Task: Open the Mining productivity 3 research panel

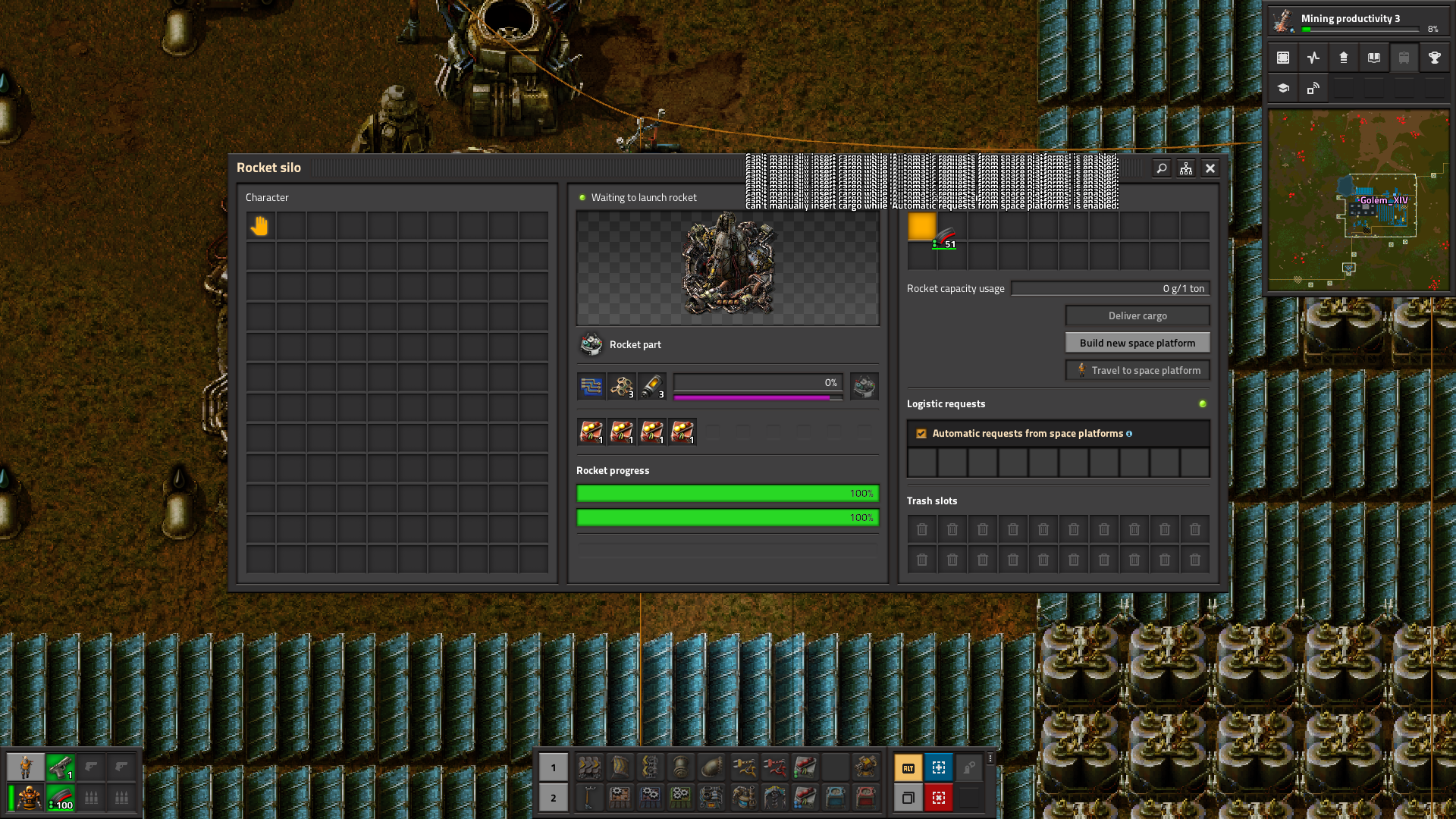Action: [x=1357, y=21]
